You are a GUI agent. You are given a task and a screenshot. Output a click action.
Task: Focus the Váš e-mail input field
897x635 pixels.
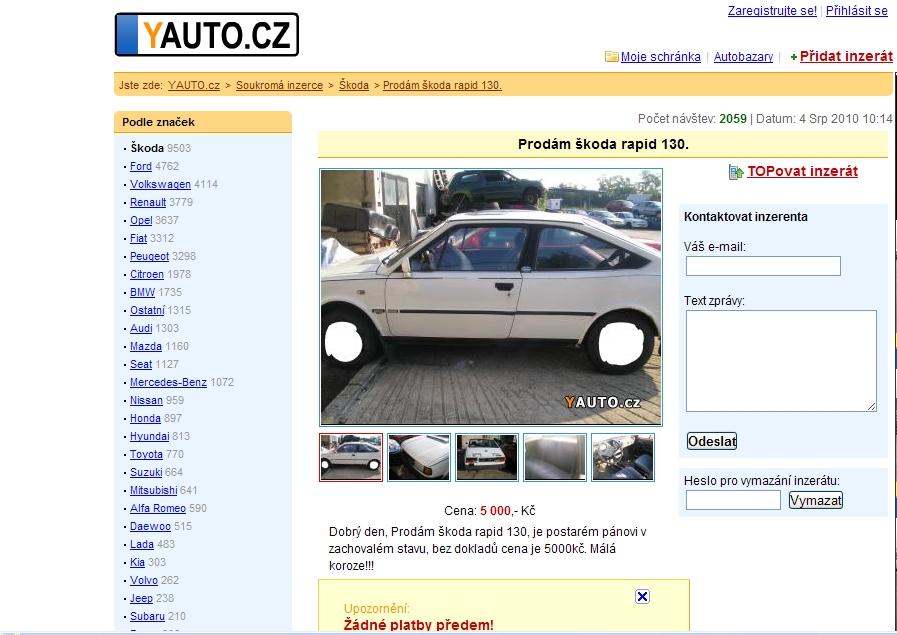[763, 266]
